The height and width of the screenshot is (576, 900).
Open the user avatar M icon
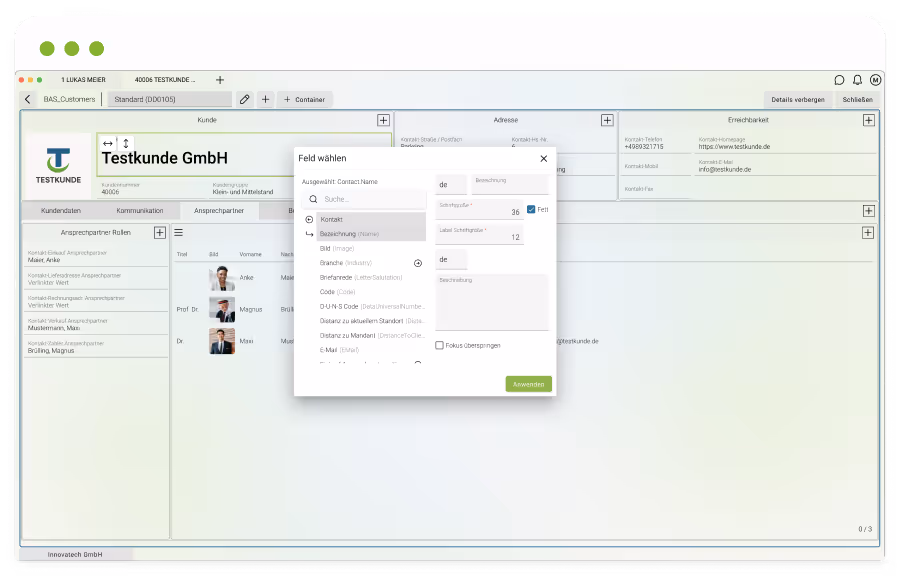coord(875,80)
